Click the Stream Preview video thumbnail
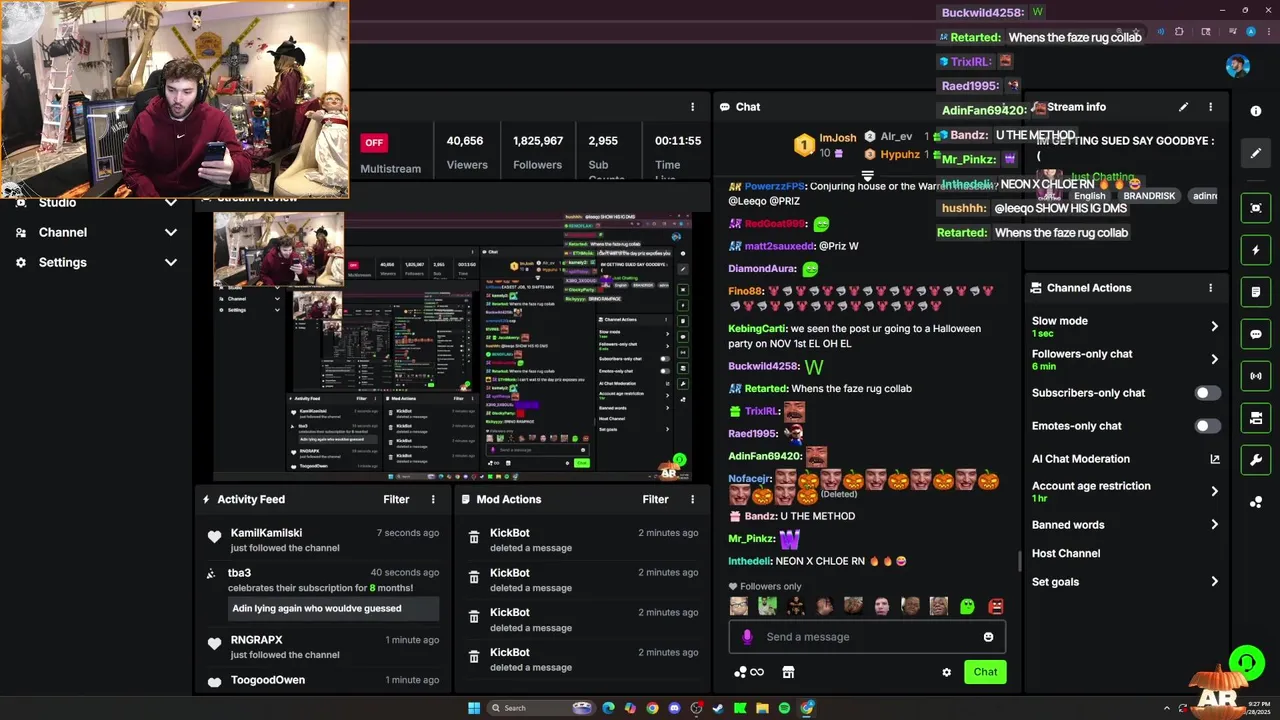Viewport: 1280px width, 720px height. [x=453, y=347]
